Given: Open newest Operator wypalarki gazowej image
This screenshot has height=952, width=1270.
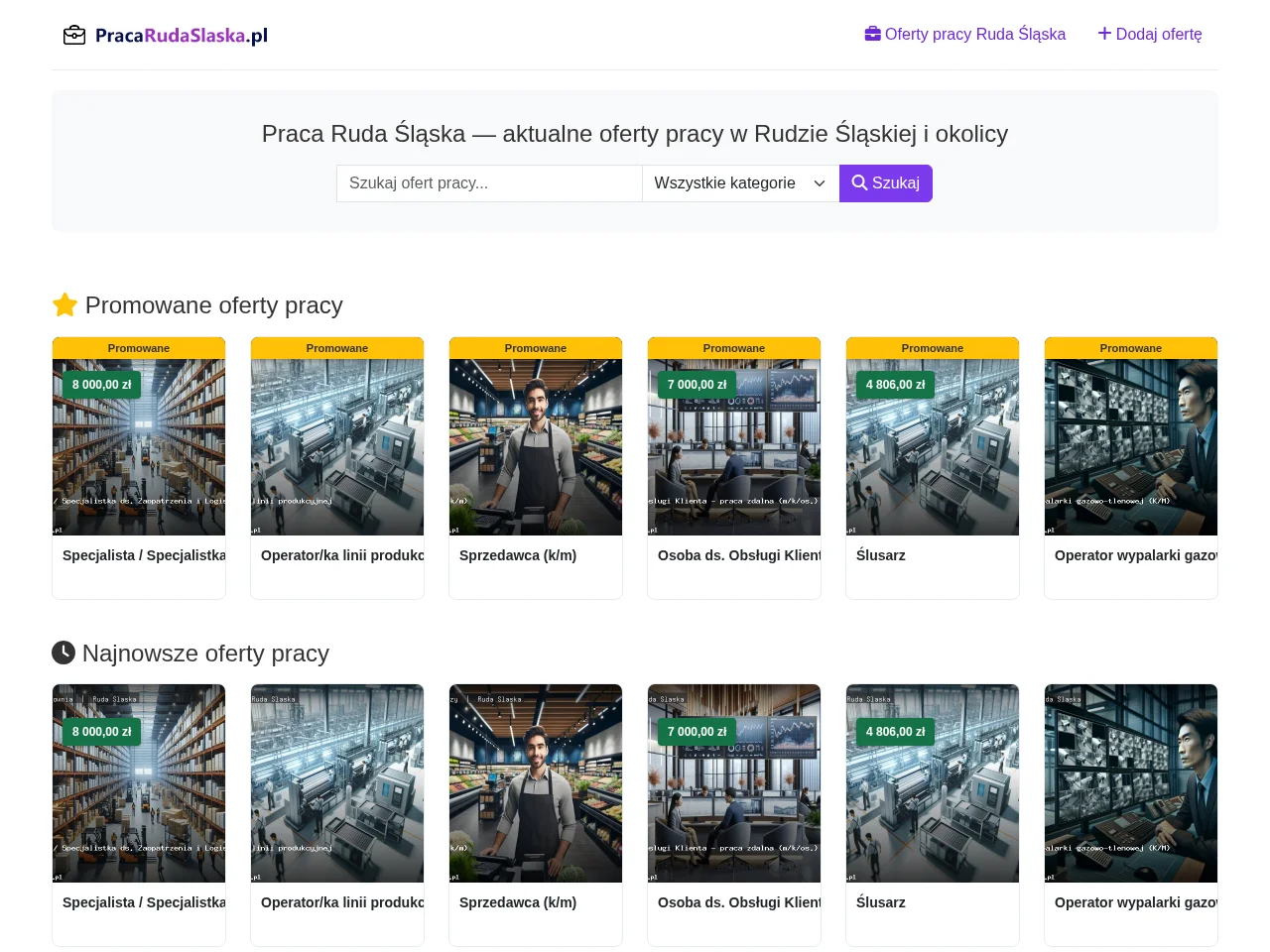Looking at the screenshot, I should click(1131, 783).
